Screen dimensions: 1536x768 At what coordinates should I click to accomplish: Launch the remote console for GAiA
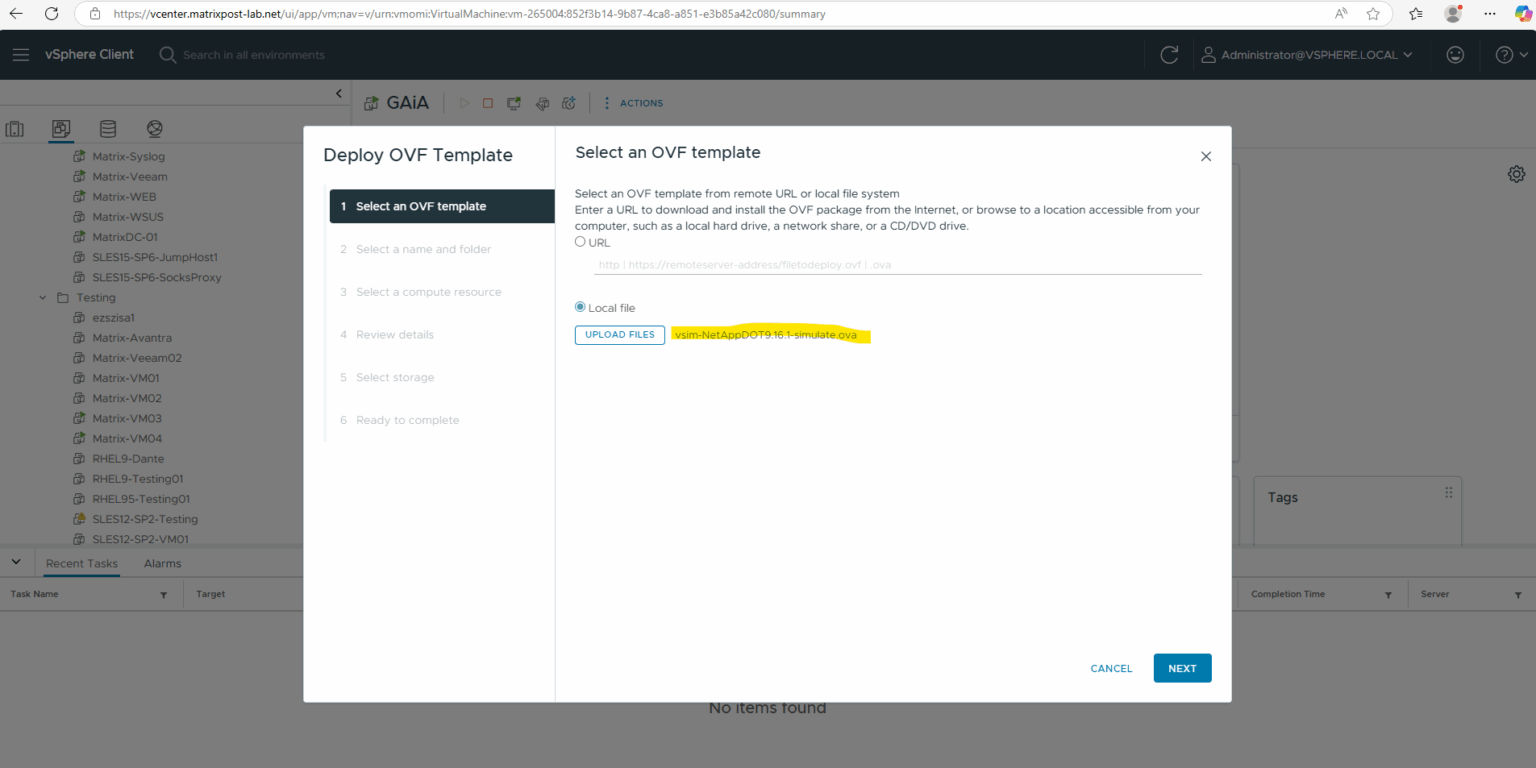[513, 102]
